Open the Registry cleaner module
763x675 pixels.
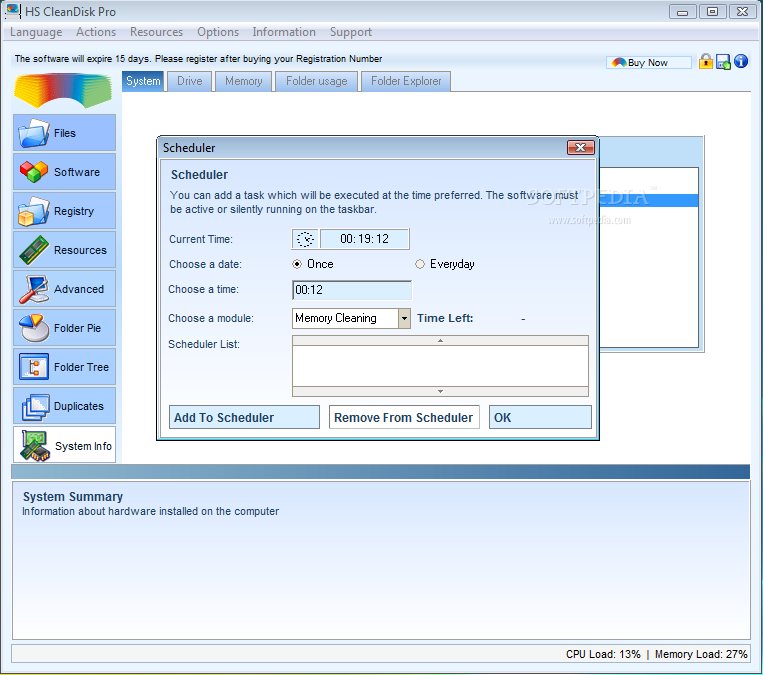(x=64, y=211)
